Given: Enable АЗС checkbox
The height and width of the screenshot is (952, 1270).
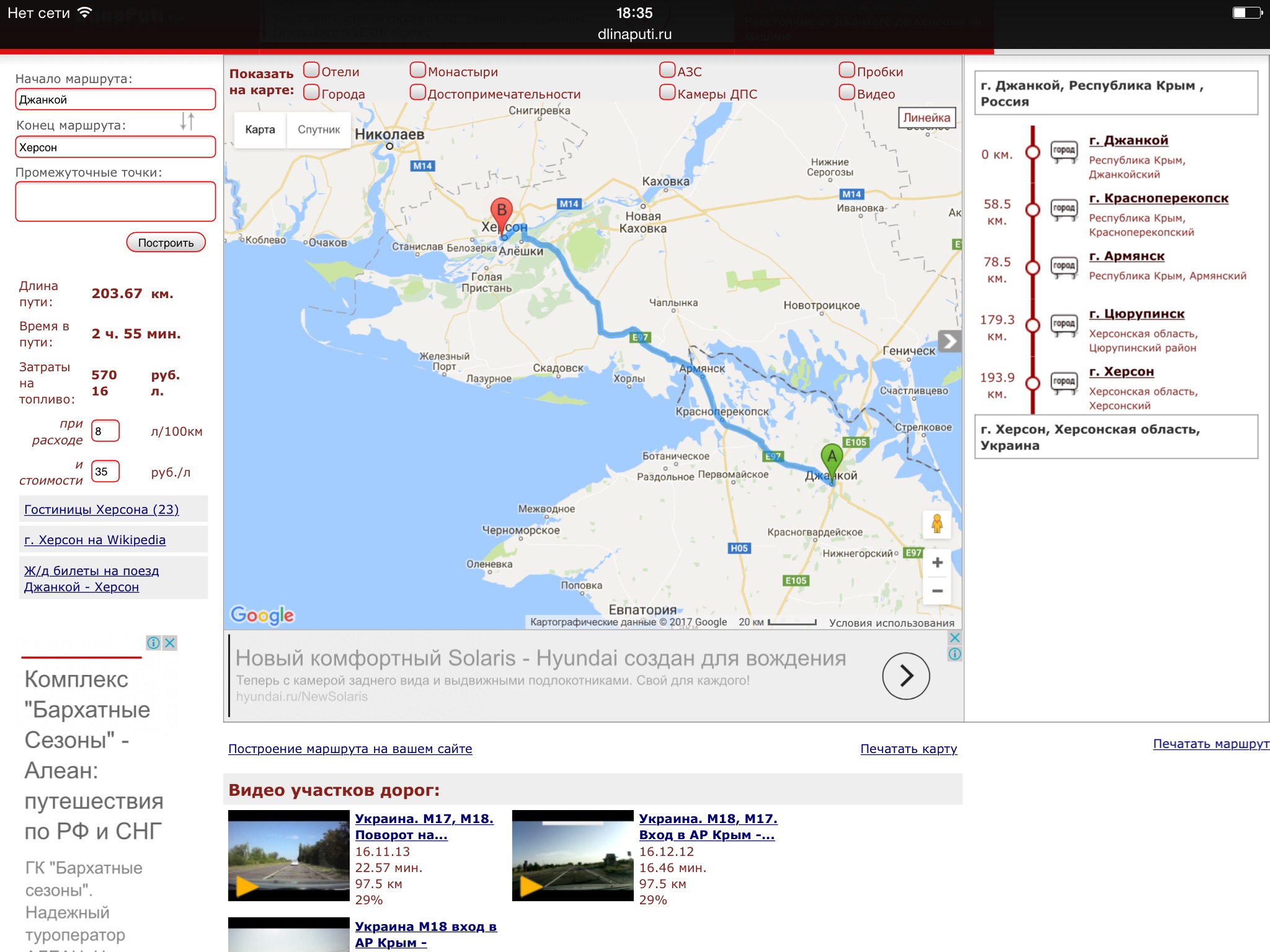Looking at the screenshot, I should tap(667, 70).
